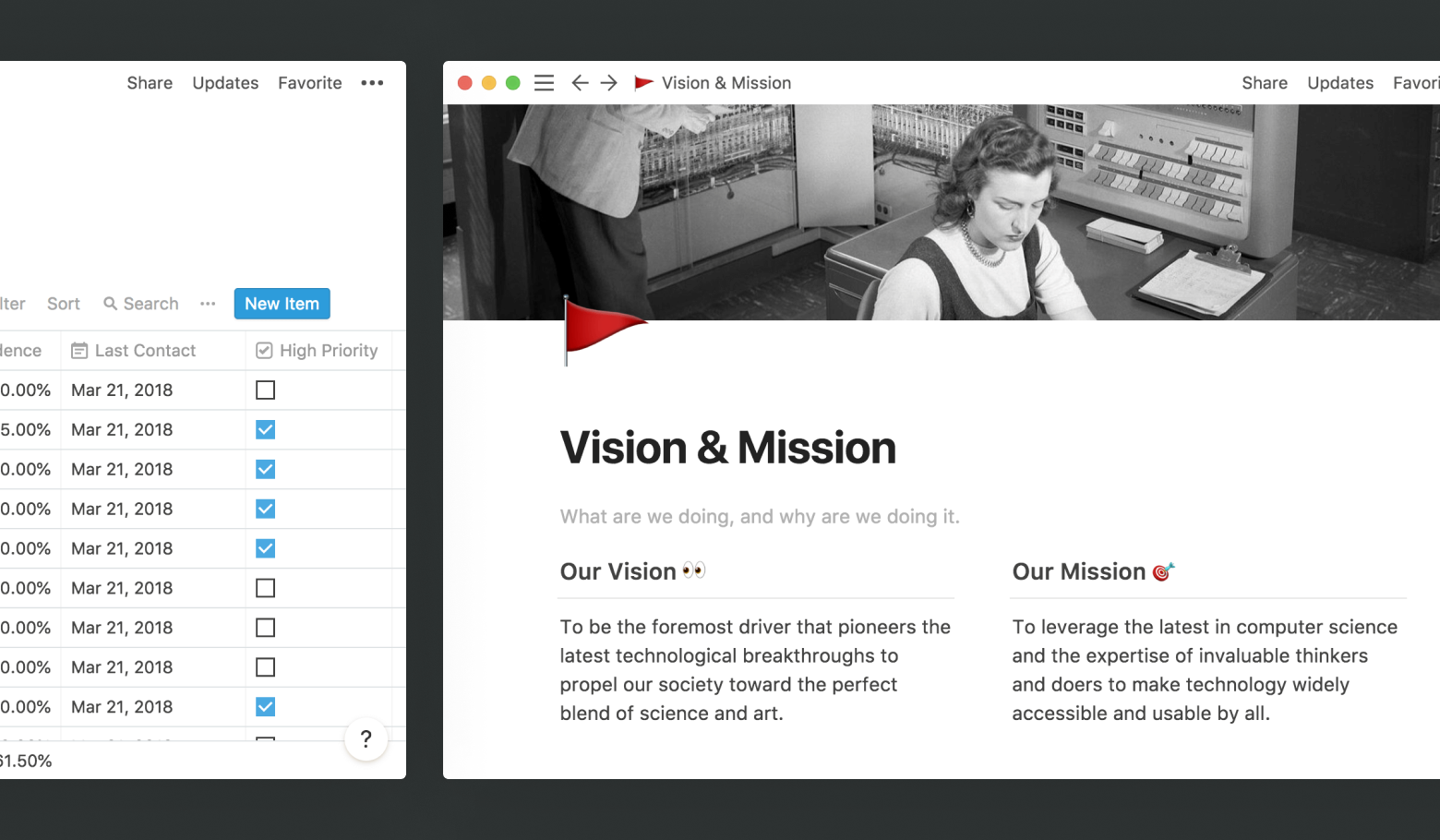The height and width of the screenshot is (840, 1440).
Task: Click the Vision & Mission page title heading
Action: [x=727, y=449]
